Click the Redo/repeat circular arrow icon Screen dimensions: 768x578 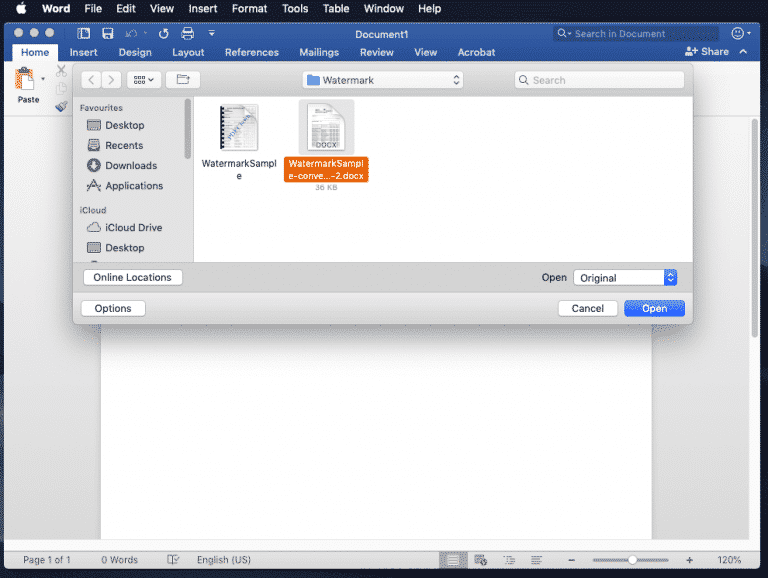(x=164, y=33)
